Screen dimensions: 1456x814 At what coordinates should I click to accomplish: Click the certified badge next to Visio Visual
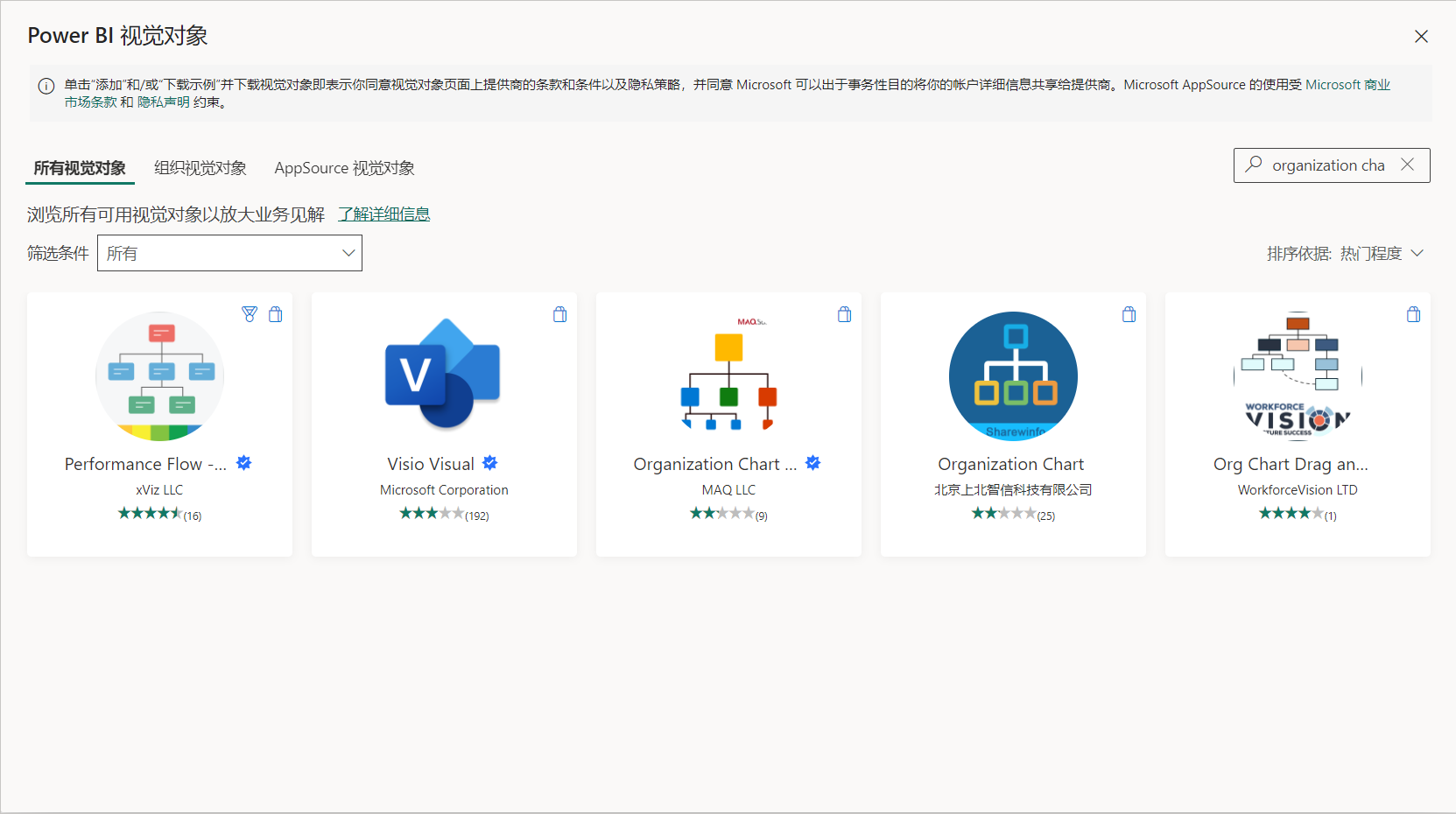click(x=490, y=463)
